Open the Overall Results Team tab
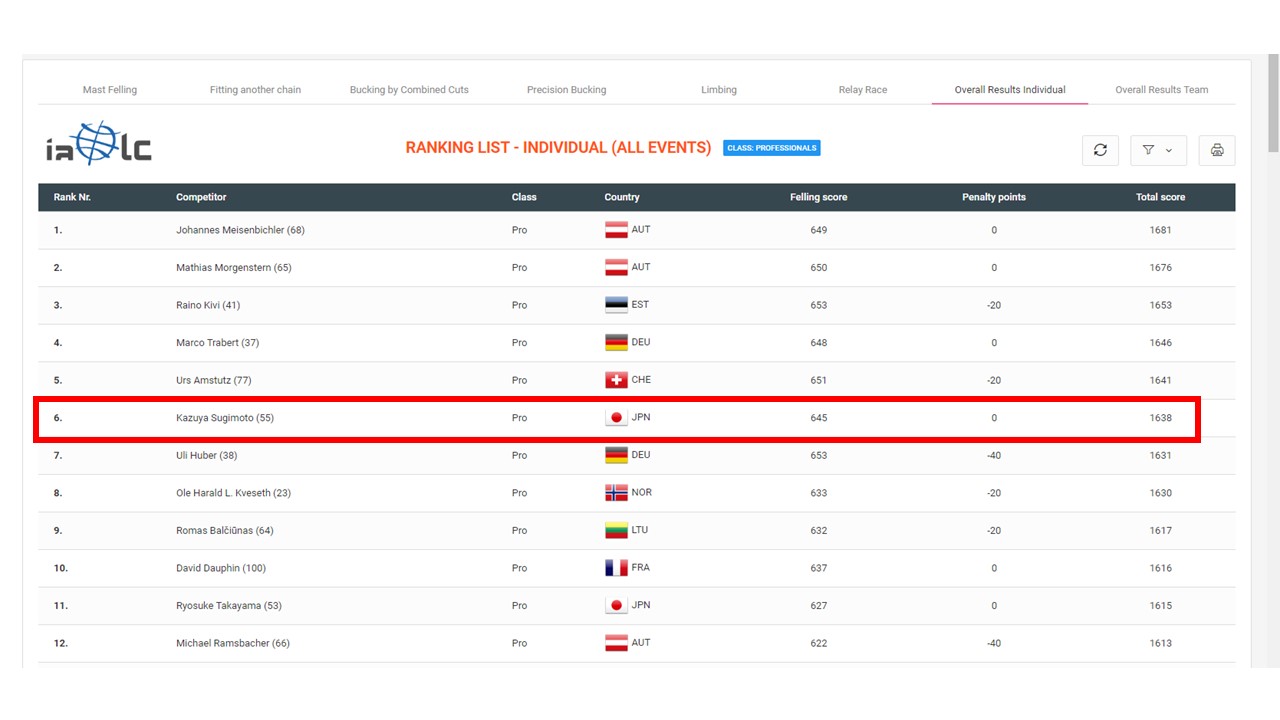 1161,90
